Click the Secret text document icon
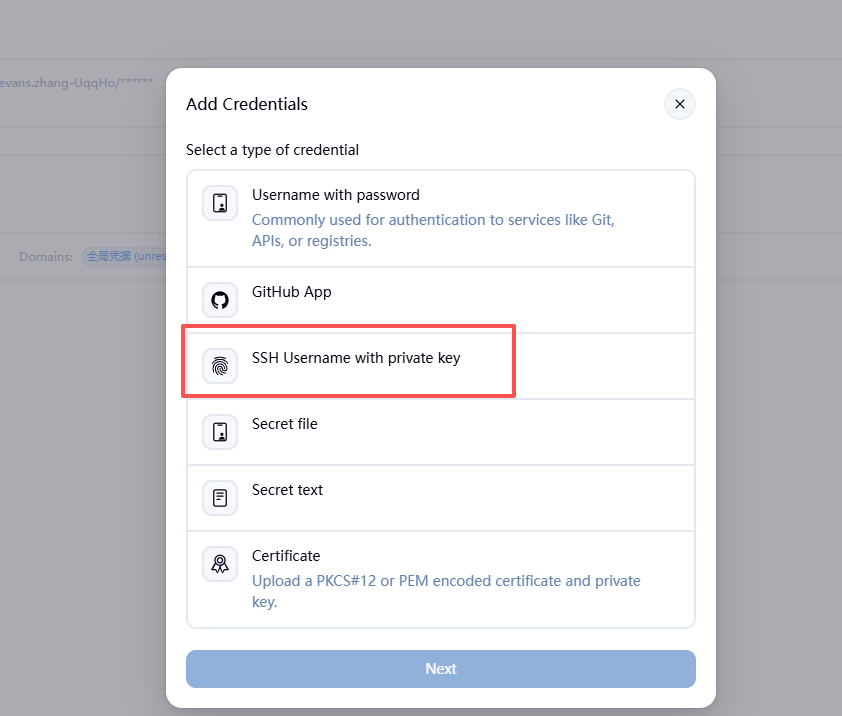Image resolution: width=842 pixels, height=716 pixels. click(x=220, y=498)
